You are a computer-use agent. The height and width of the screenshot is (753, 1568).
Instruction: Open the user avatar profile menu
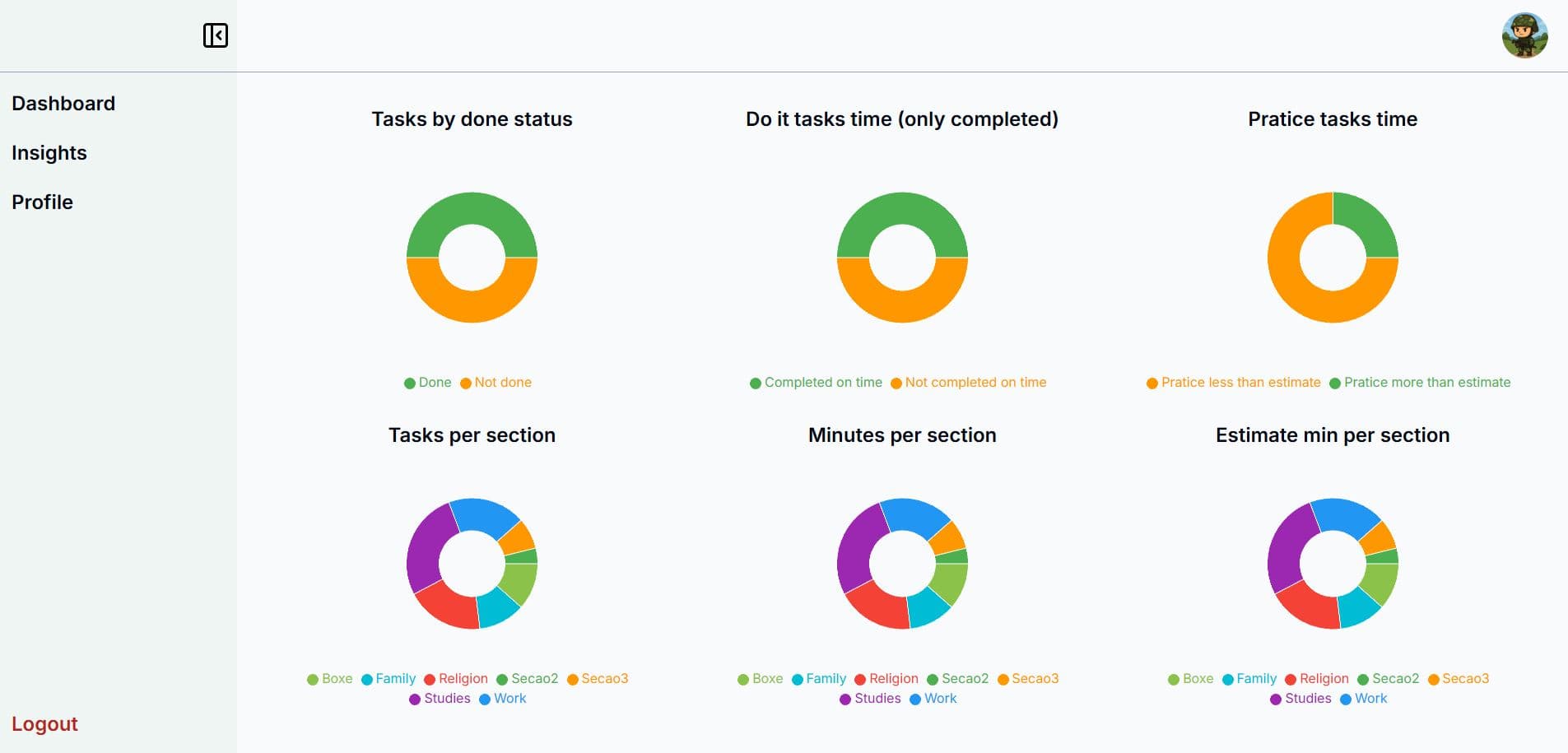coord(1524,35)
